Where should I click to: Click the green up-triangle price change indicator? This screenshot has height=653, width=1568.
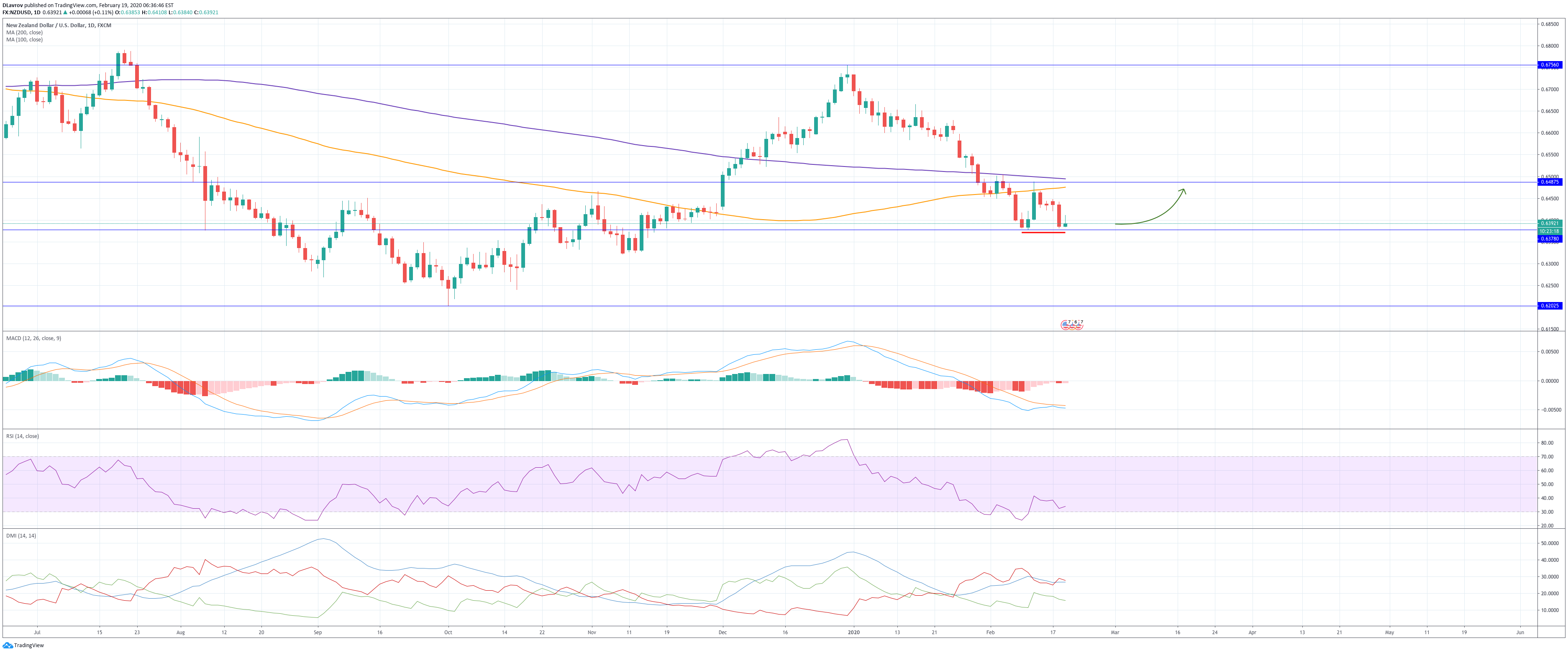65,12
